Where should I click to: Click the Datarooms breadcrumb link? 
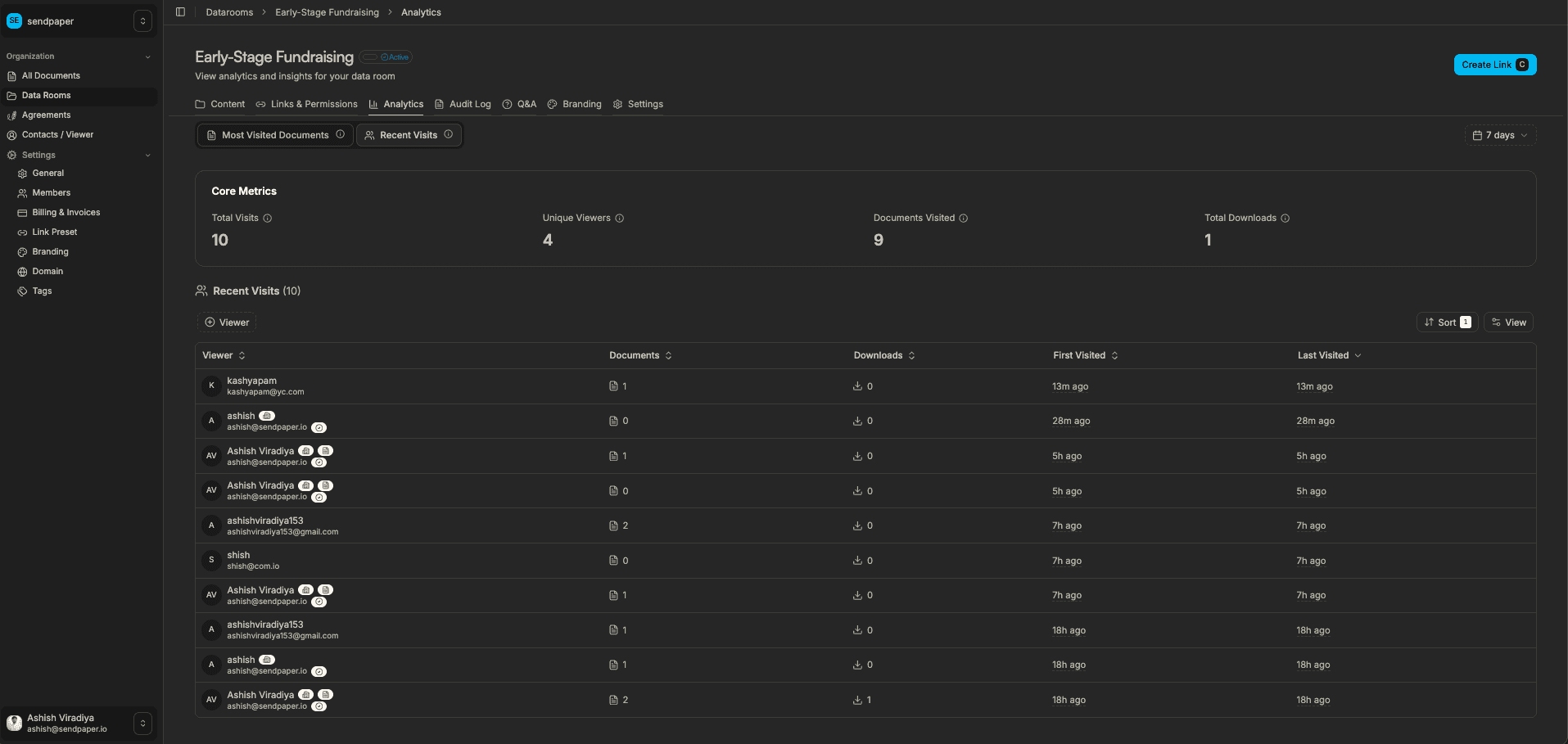point(228,12)
